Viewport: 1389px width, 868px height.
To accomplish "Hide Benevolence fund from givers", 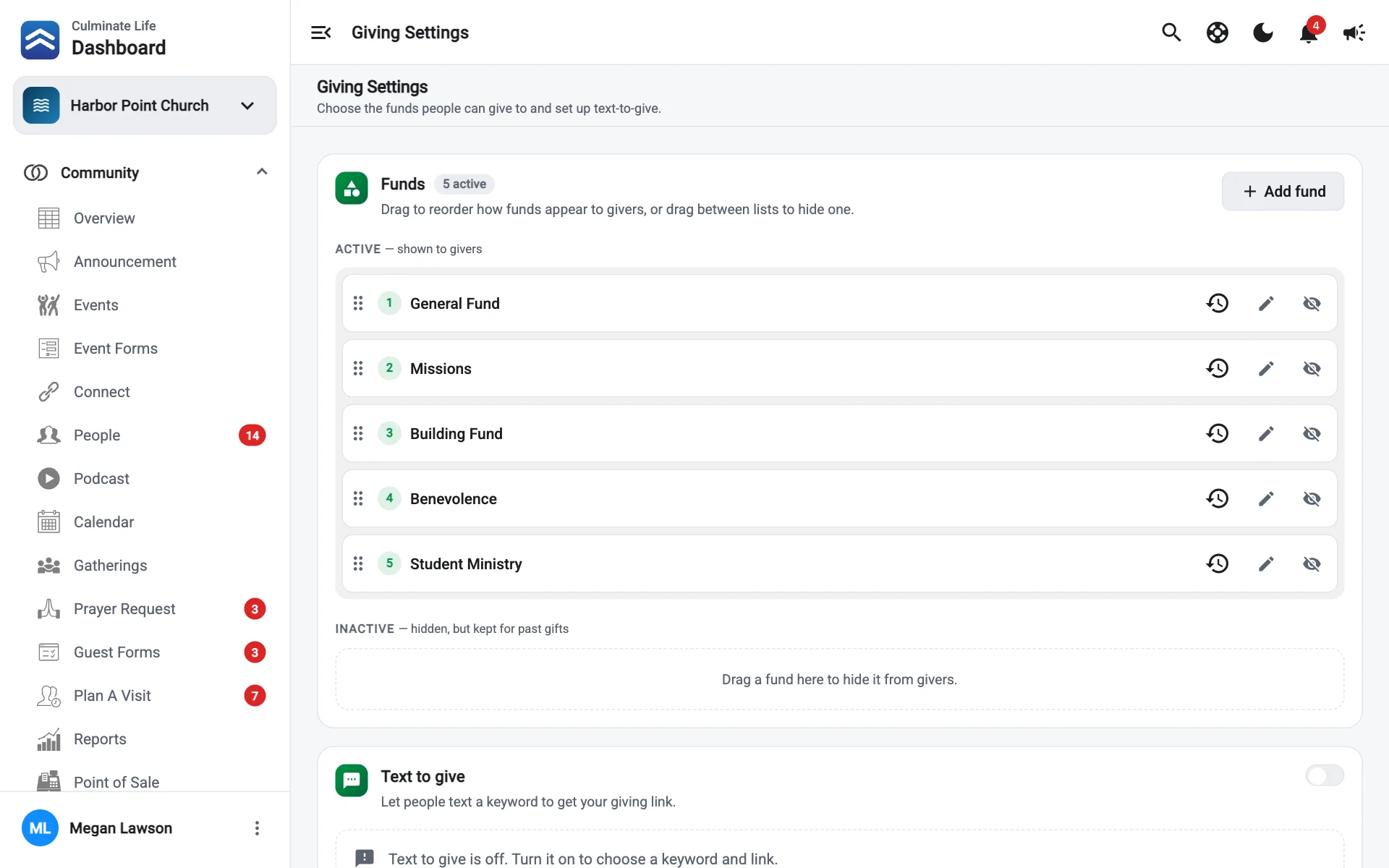I will coord(1312,498).
